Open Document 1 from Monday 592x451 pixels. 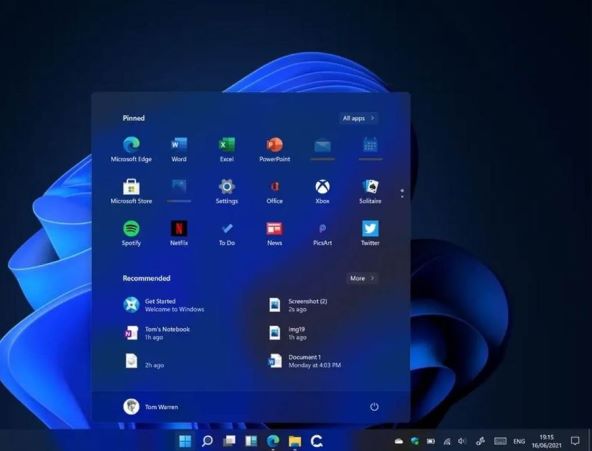click(304, 361)
